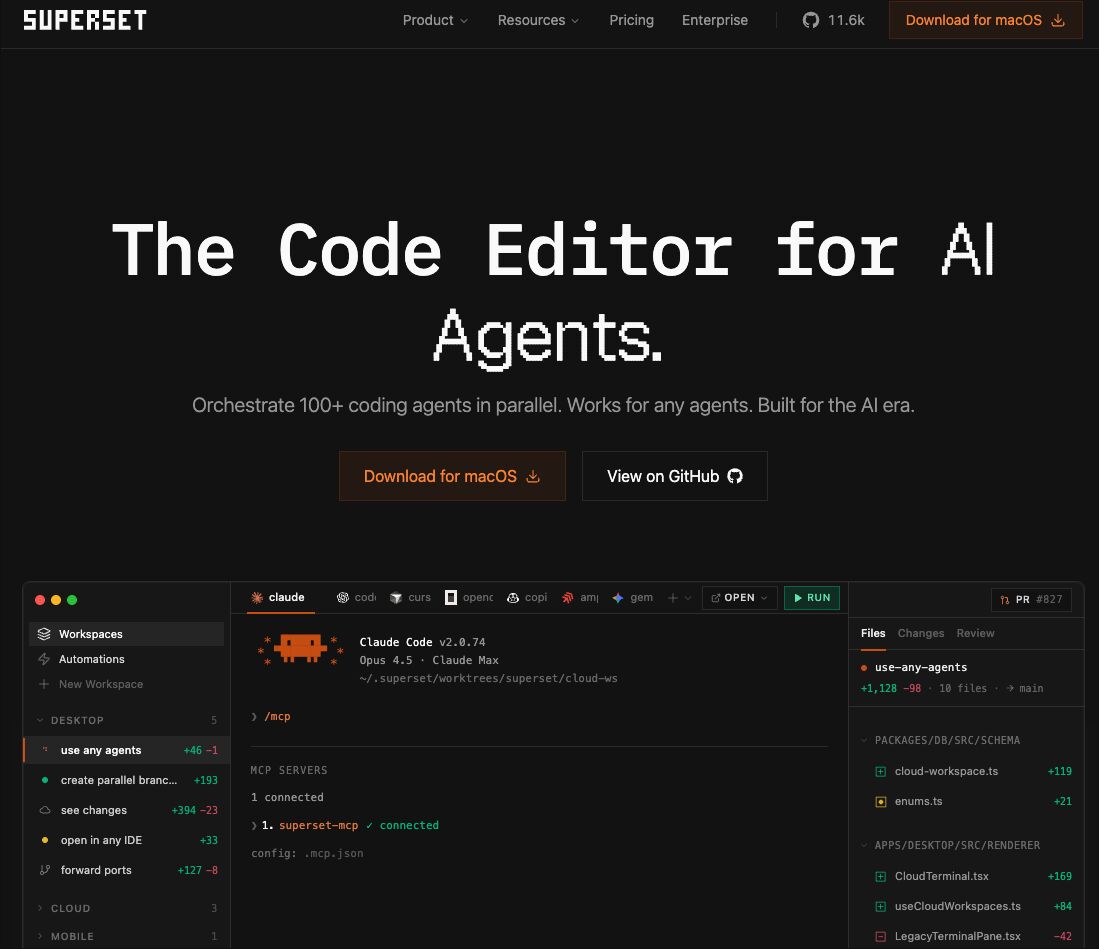The image size is (1099, 949).
Task: Go to the Pricing page
Action: [632, 20]
